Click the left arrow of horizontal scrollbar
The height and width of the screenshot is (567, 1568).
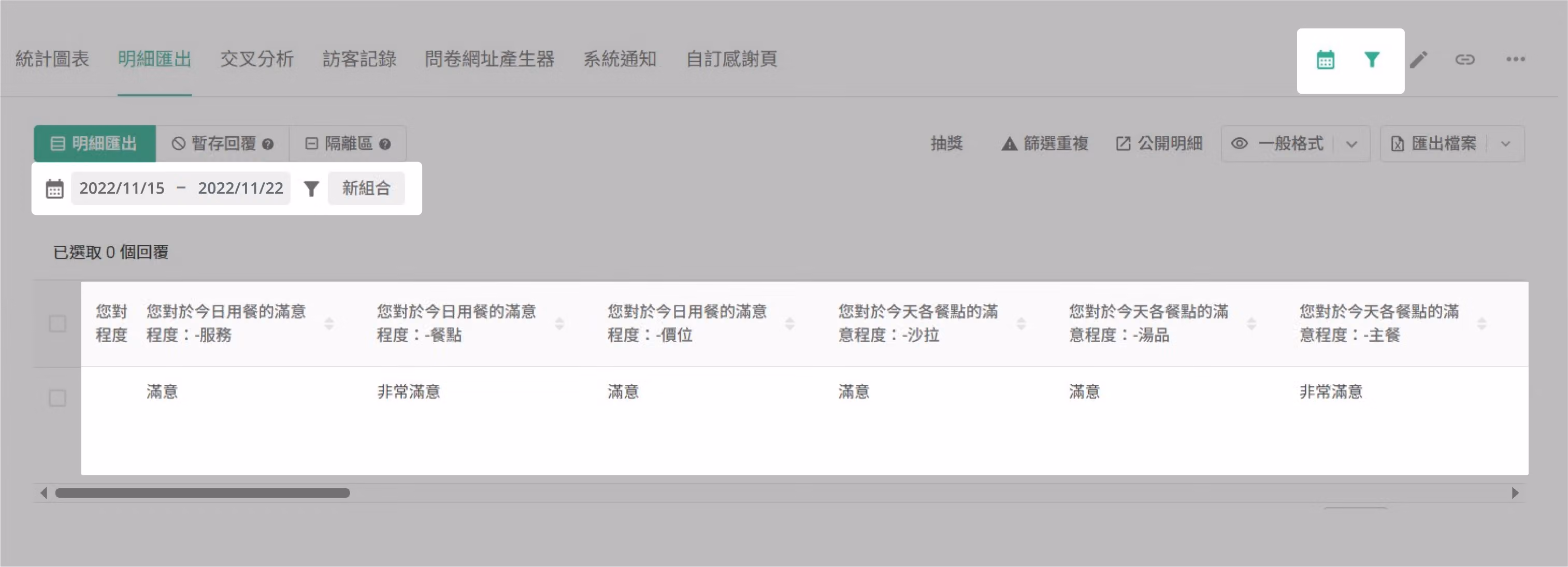(x=43, y=493)
